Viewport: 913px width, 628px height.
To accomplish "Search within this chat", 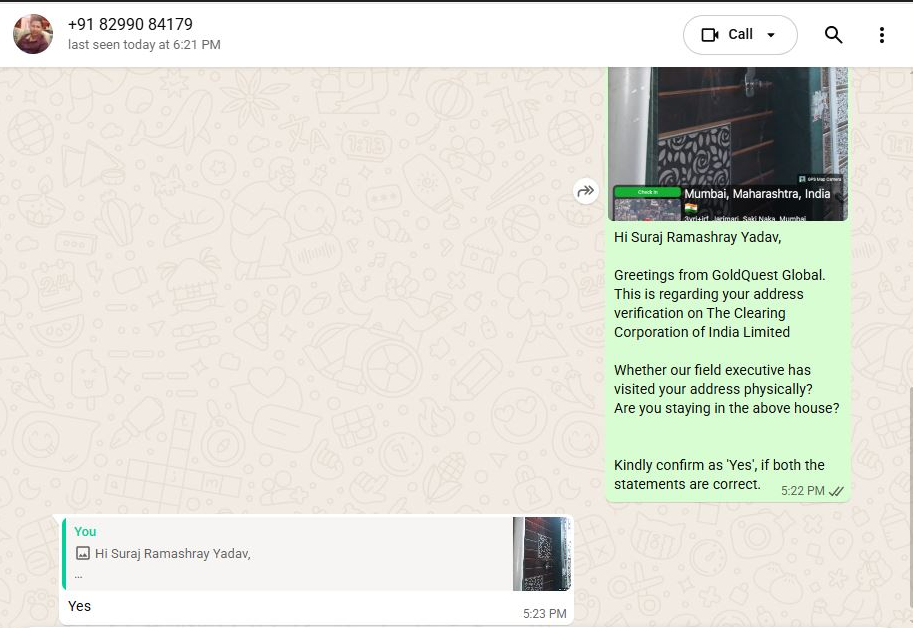I will pyautogui.click(x=833, y=35).
